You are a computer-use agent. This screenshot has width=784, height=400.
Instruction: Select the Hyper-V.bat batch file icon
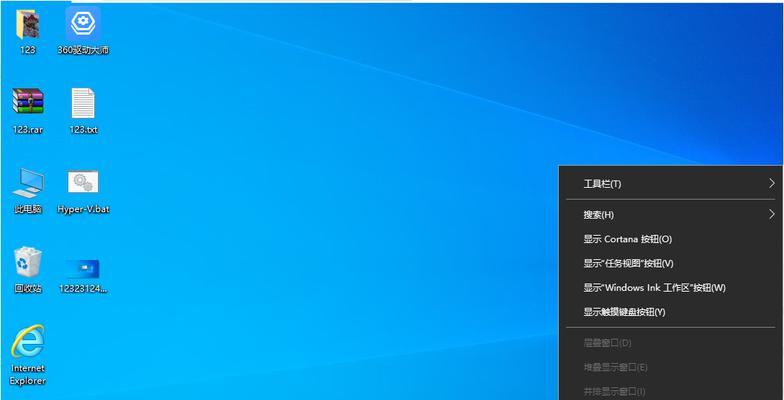tap(83, 182)
